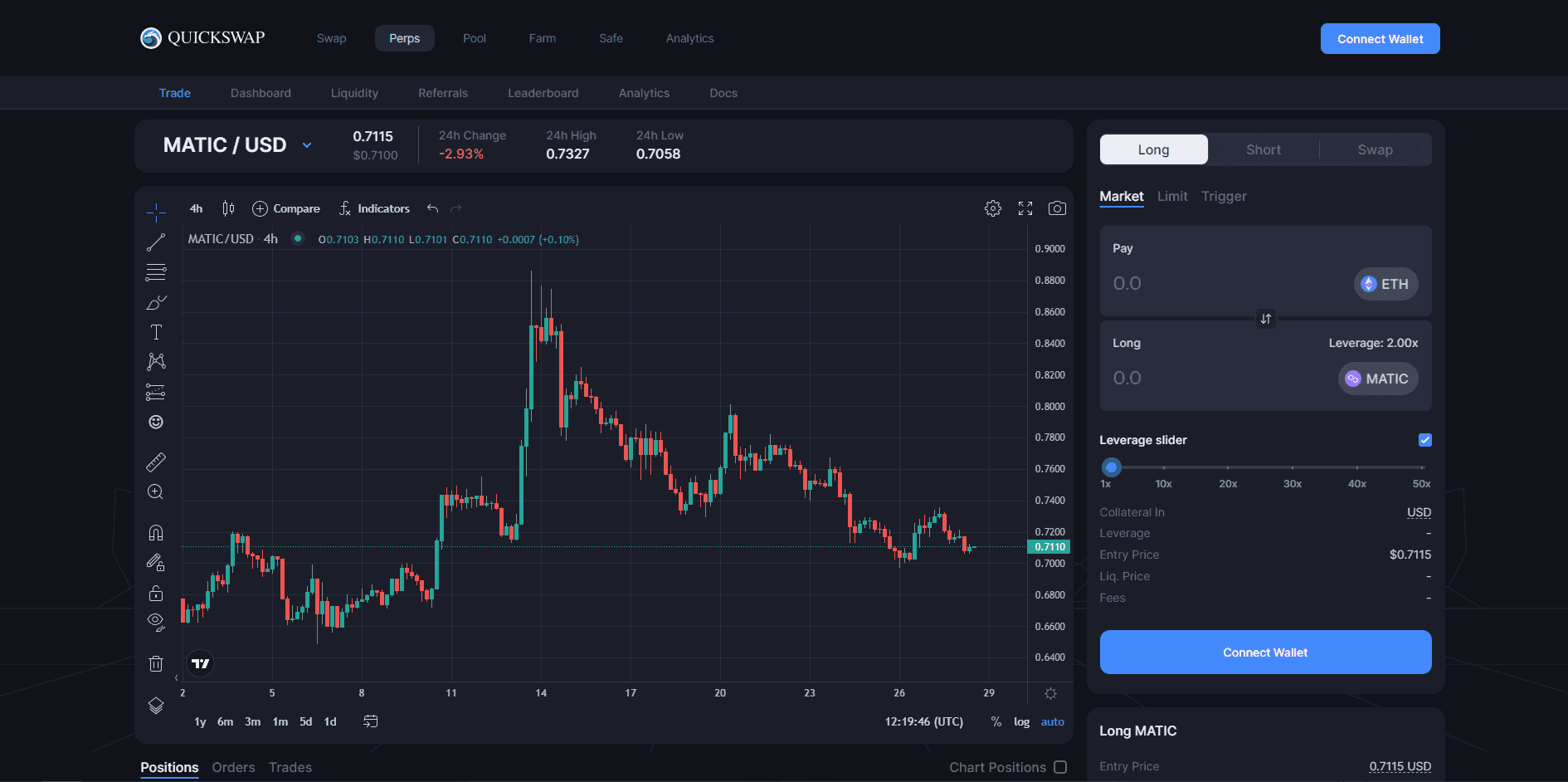Viewport: 1568px width, 782px height.
Task: Uncheck the Leverage slider checkbox
Action: (1424, 440)
